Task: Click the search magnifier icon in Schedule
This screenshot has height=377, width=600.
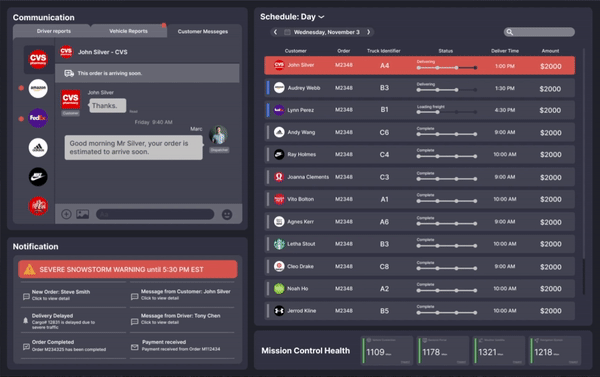Action: [x=509, y=32]
